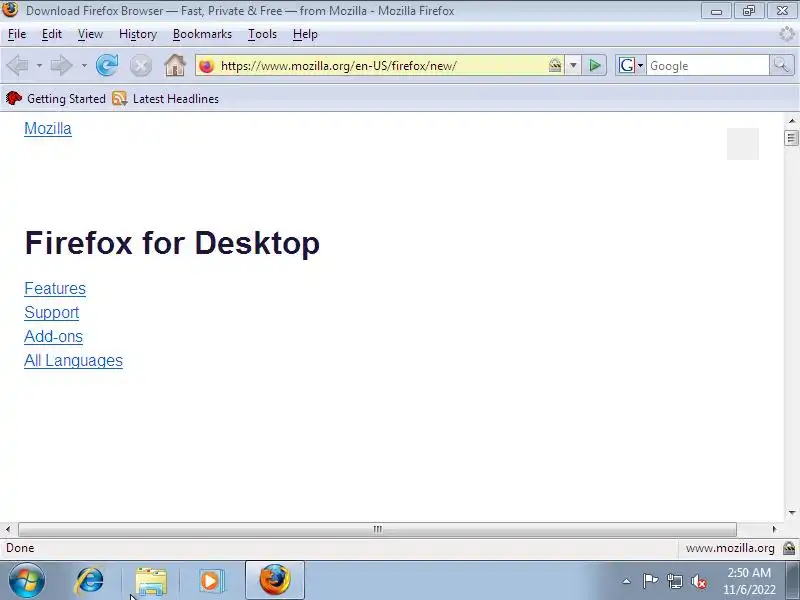The width and height of the screenshot is (800, 600).
Task: Open Windows Explorer from taskbar
Action: click(151, 581)
